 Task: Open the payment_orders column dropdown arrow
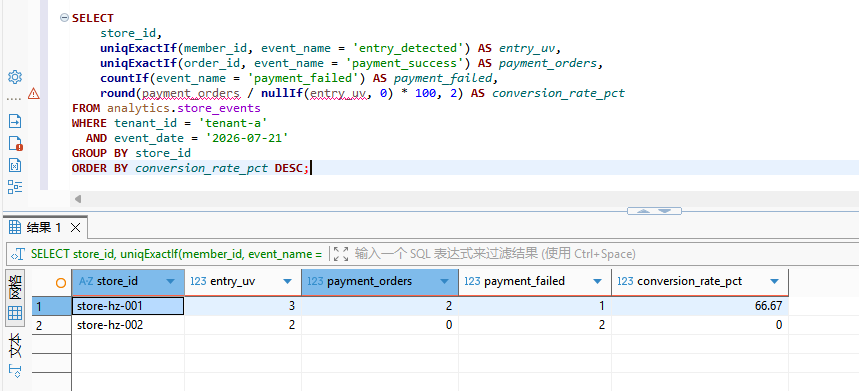[444, 281]
